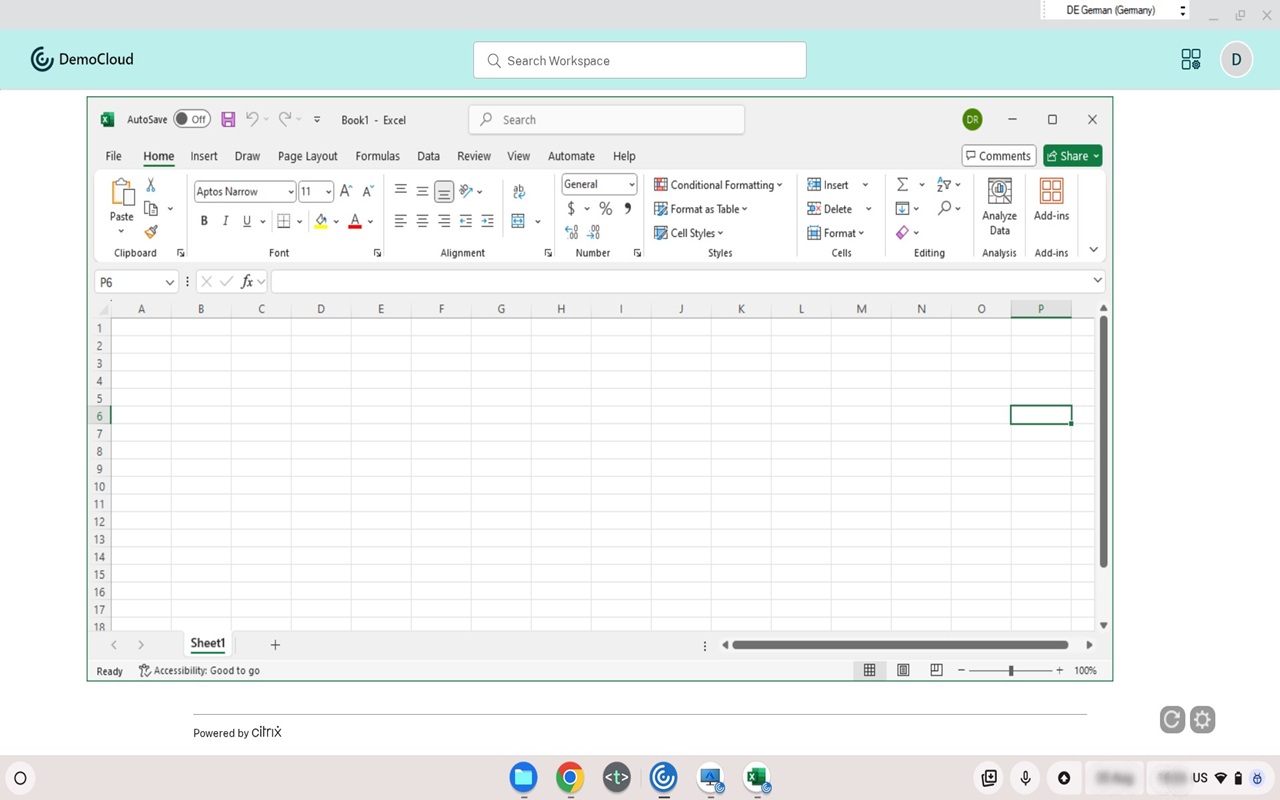
Task: Toggle Bold formatting
Action: [204, 221]
